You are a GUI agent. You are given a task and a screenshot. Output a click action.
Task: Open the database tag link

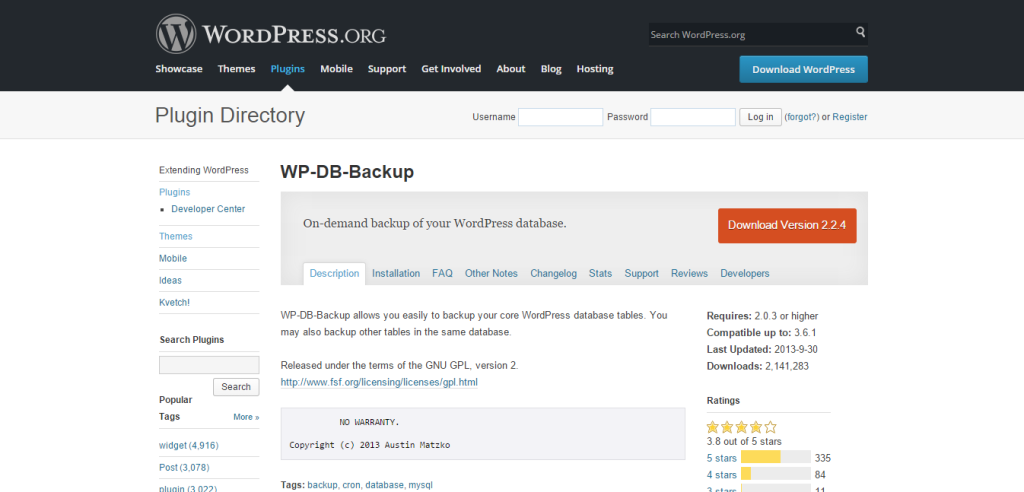(x=384, y=485)
